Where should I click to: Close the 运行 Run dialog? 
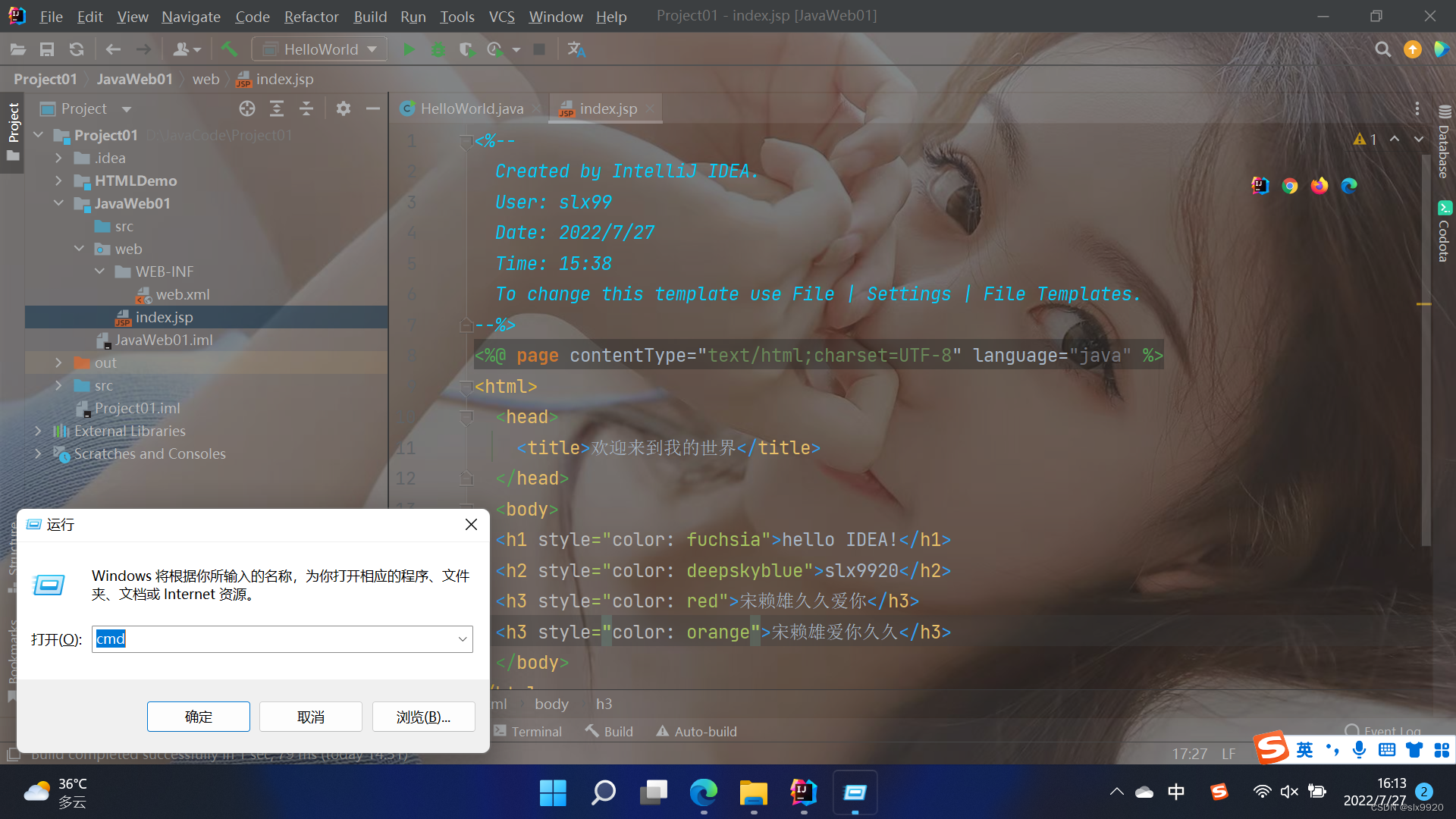coord(471,525)
